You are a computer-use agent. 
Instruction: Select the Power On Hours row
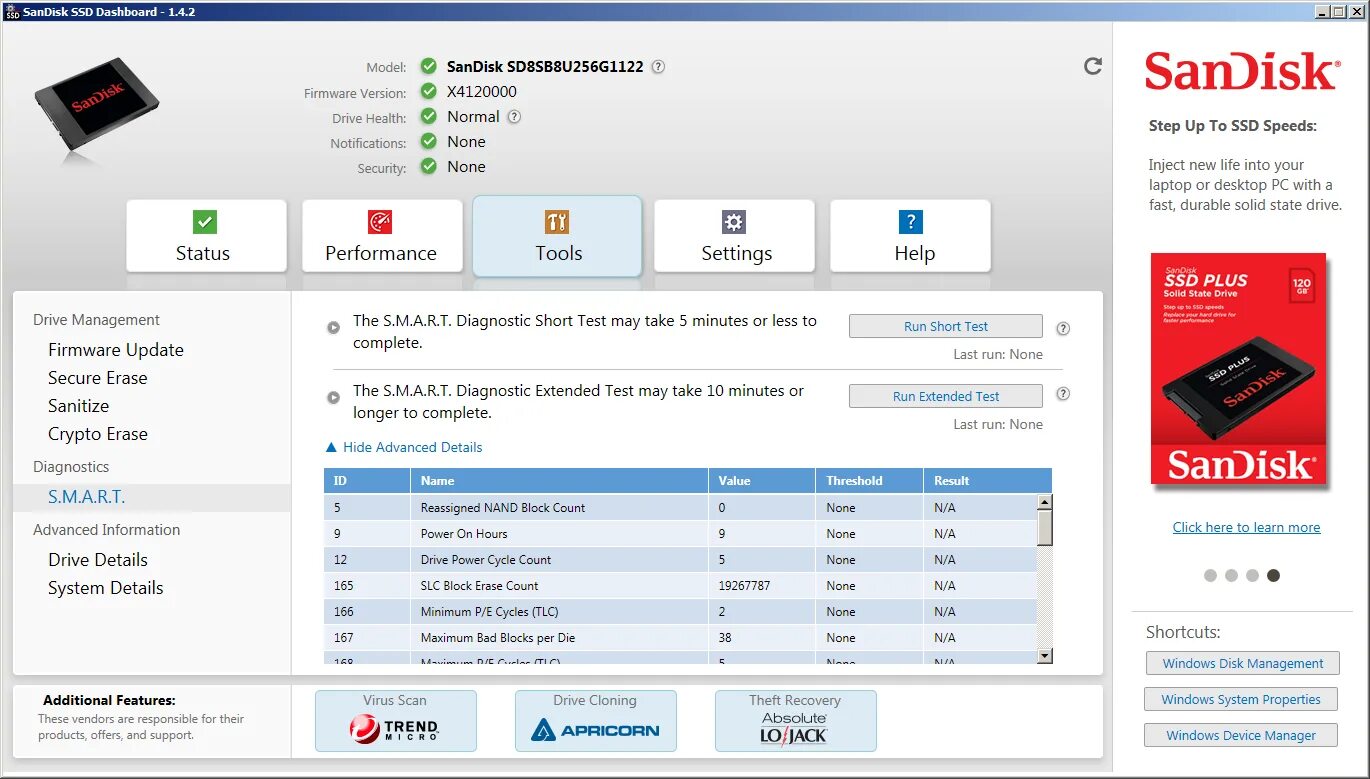pyautogui.click(x=681, y=534)
